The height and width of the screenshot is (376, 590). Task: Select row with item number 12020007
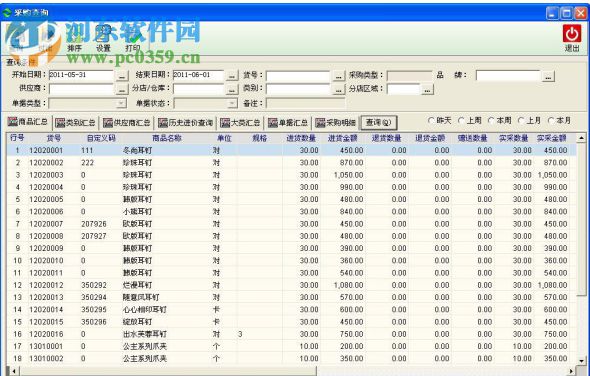(x=291, y=224)
